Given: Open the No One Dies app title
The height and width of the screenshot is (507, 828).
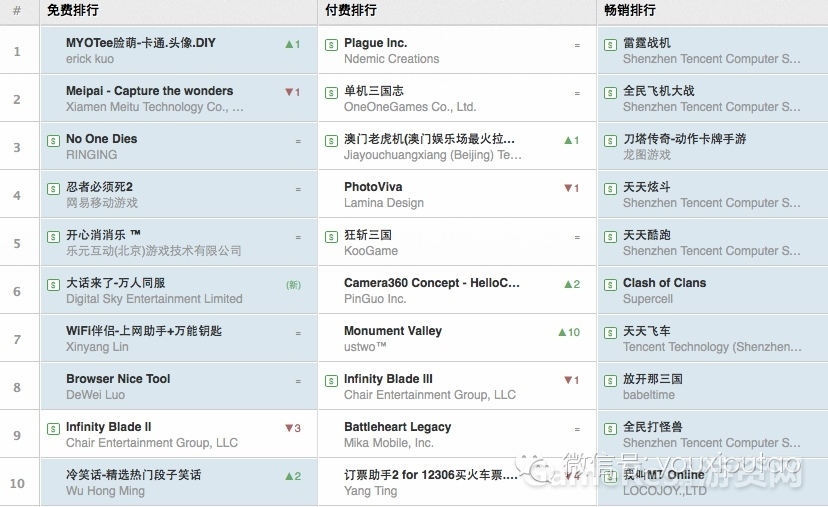Looking at the screenshot, I should click(101, 139).
